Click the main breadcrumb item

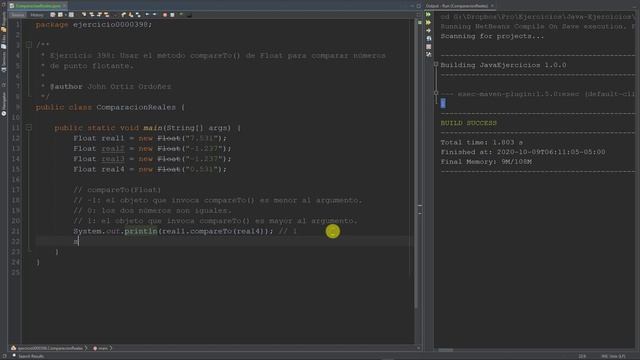[102, 348]
